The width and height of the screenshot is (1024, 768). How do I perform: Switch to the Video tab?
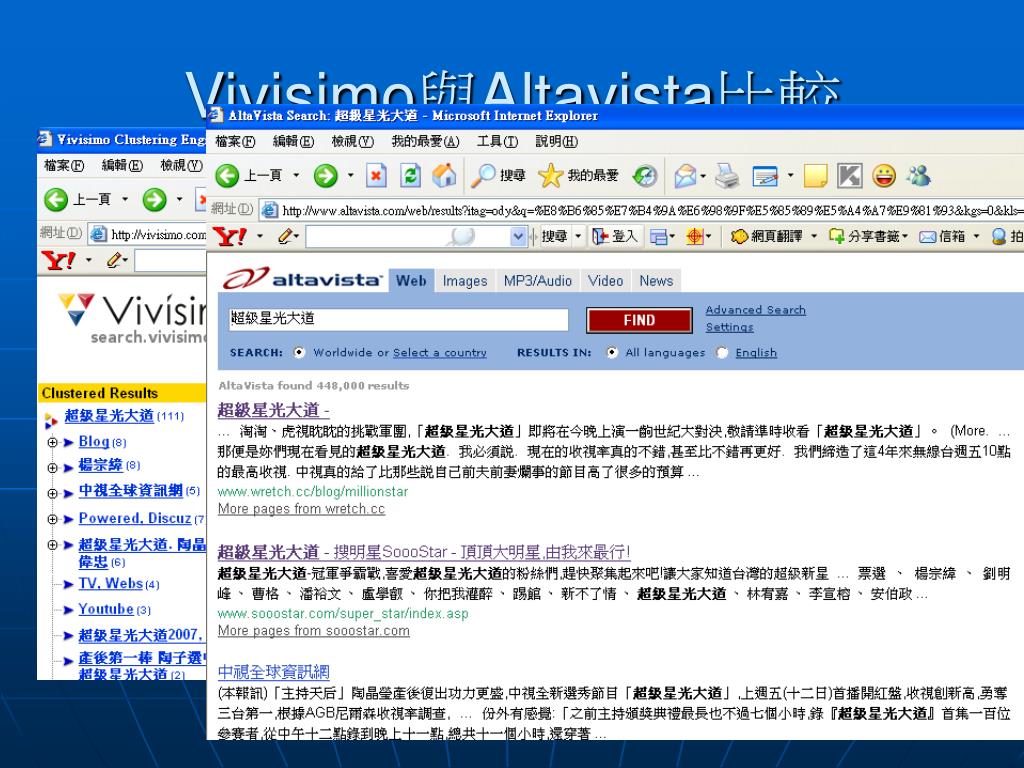(x=605, y=281)
